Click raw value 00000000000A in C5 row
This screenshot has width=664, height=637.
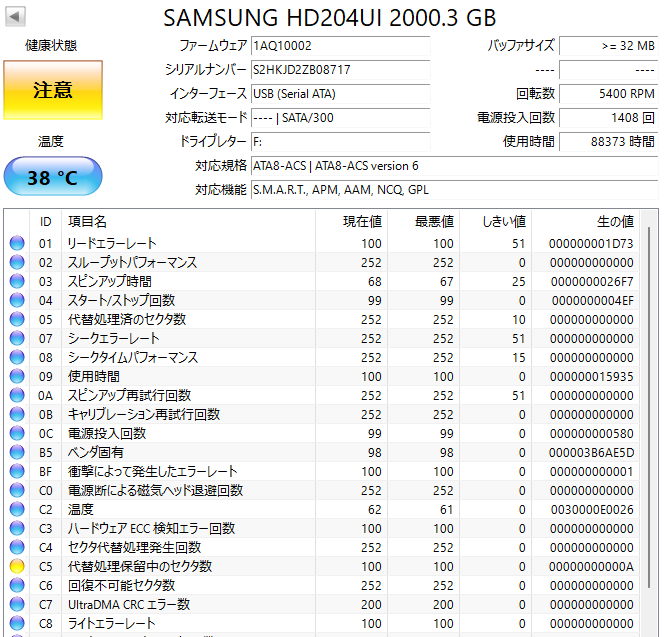click(x=591, y=567)
